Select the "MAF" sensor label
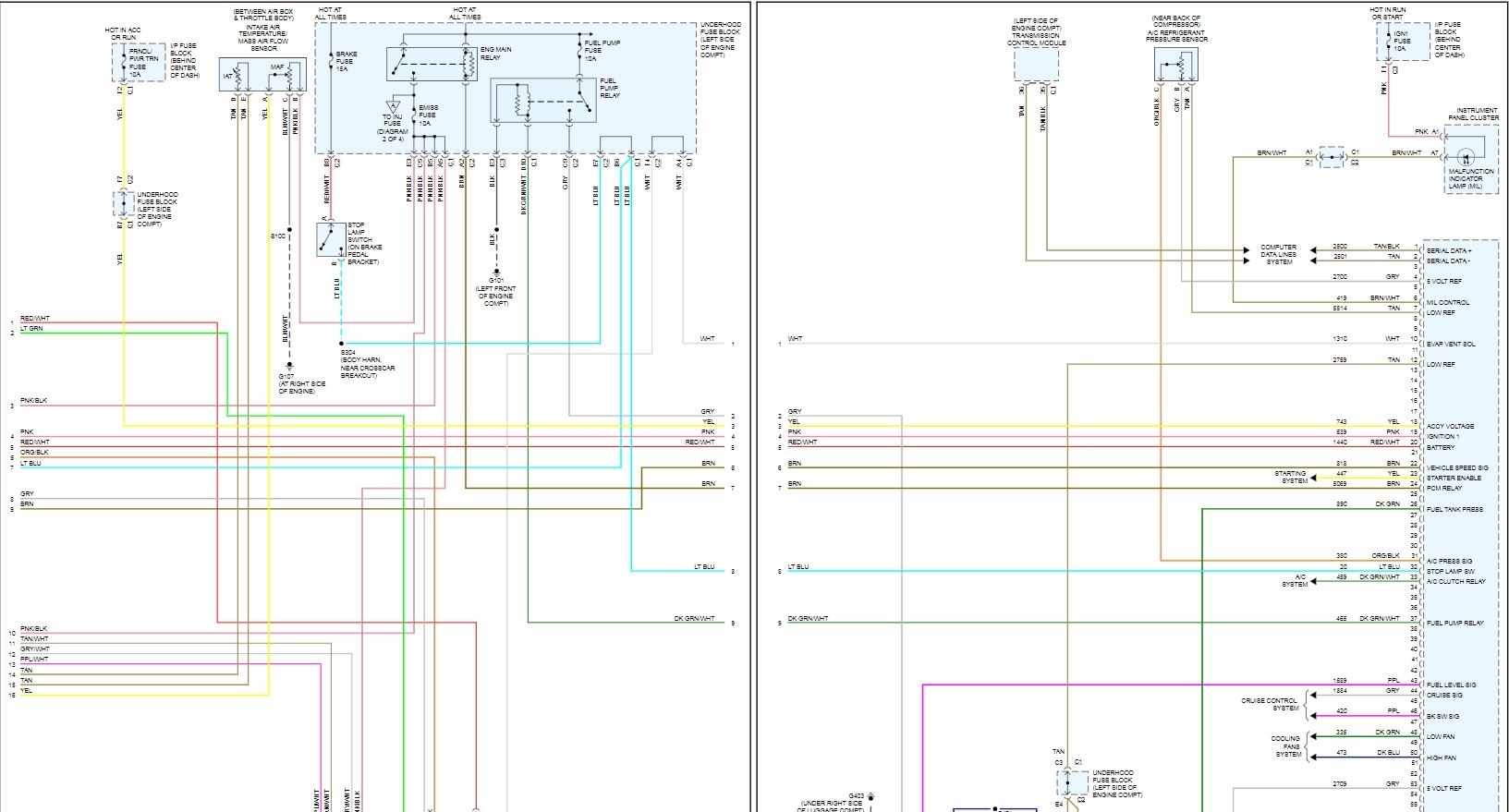The image size is (1509, 812). 277,67
